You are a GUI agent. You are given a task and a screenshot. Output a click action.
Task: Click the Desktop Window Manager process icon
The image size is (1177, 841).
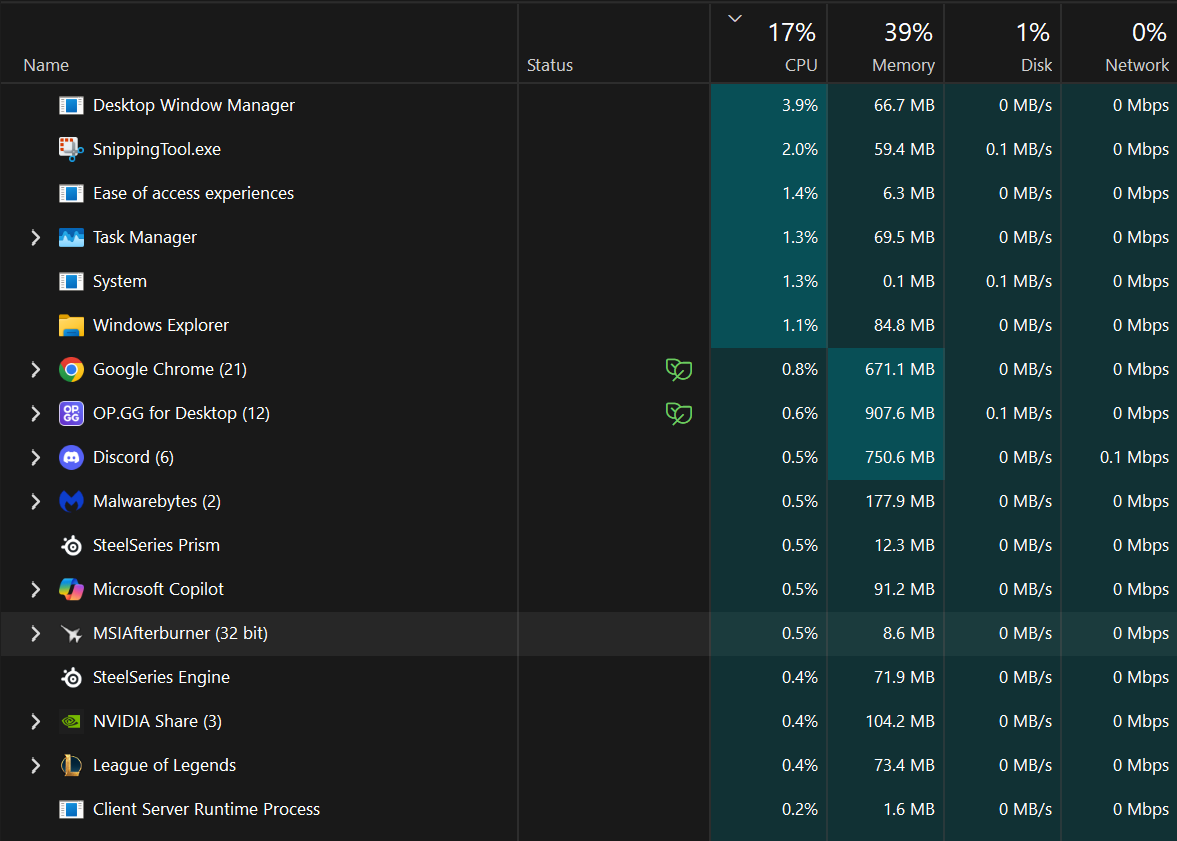pos(71,105)
